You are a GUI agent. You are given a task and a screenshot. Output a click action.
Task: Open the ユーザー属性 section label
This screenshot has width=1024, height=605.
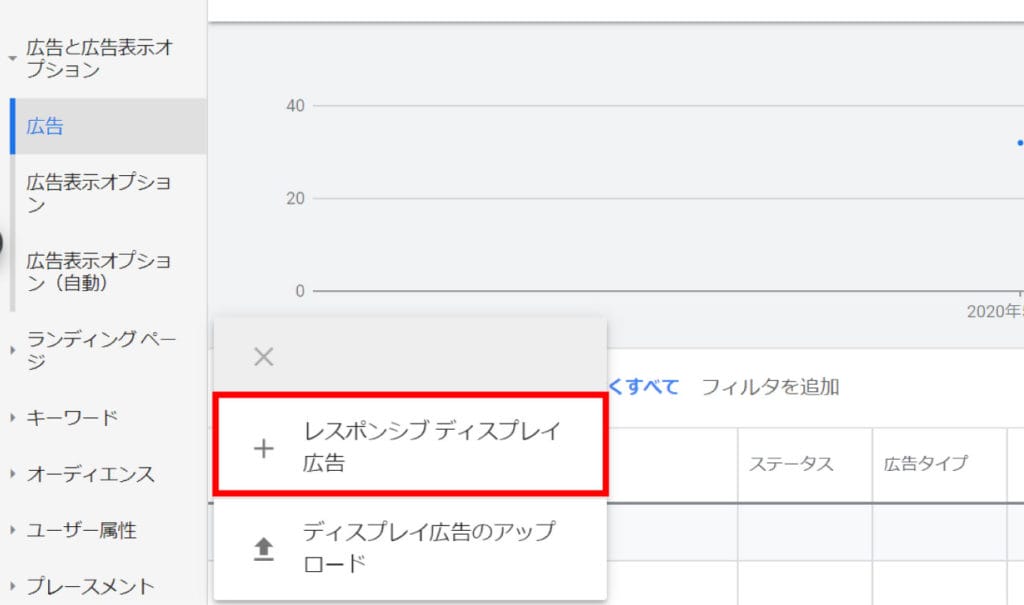(x=82, y=531)
